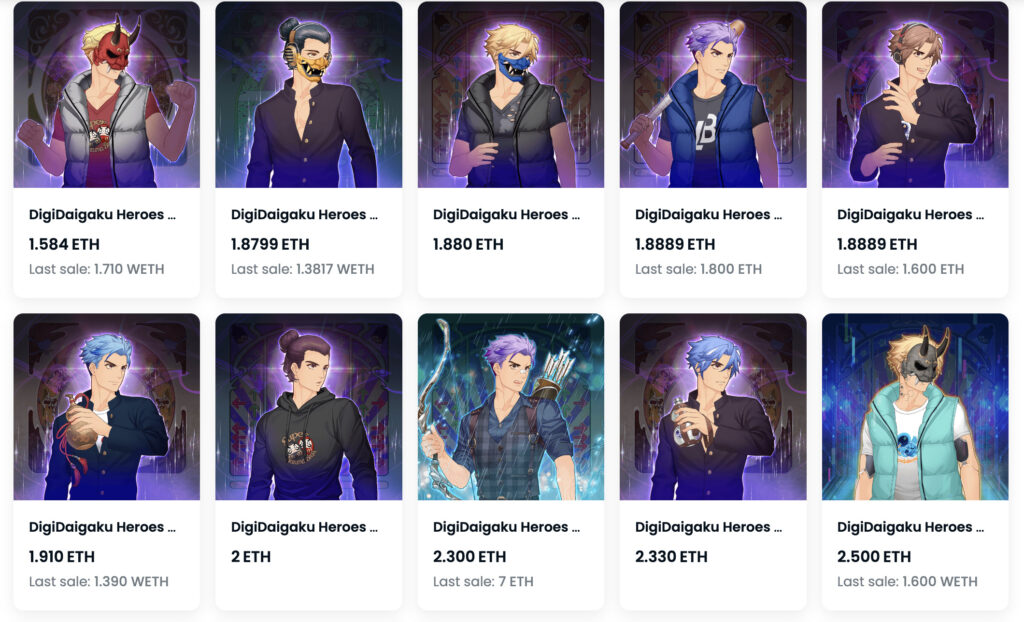
Task: Open the baseball bat hero image
Action: click(x=713, y=95)
